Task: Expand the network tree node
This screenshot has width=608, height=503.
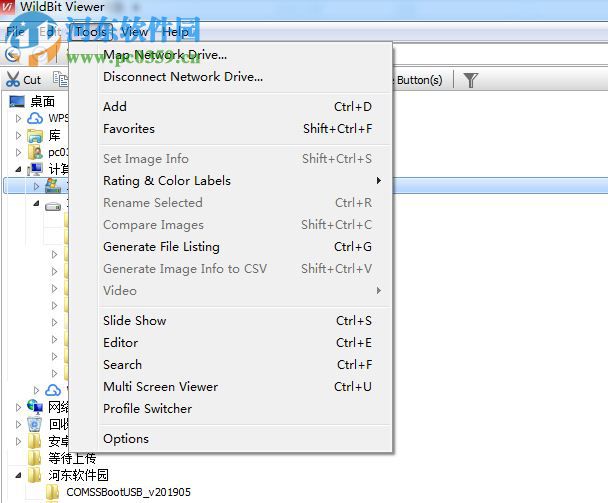Action: point(18,407)
